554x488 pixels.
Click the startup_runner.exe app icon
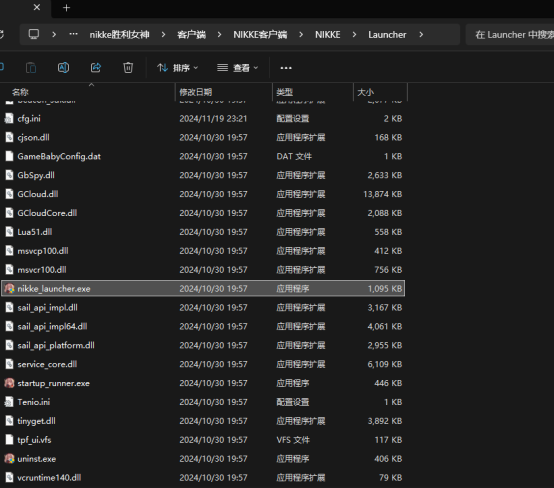10,383
